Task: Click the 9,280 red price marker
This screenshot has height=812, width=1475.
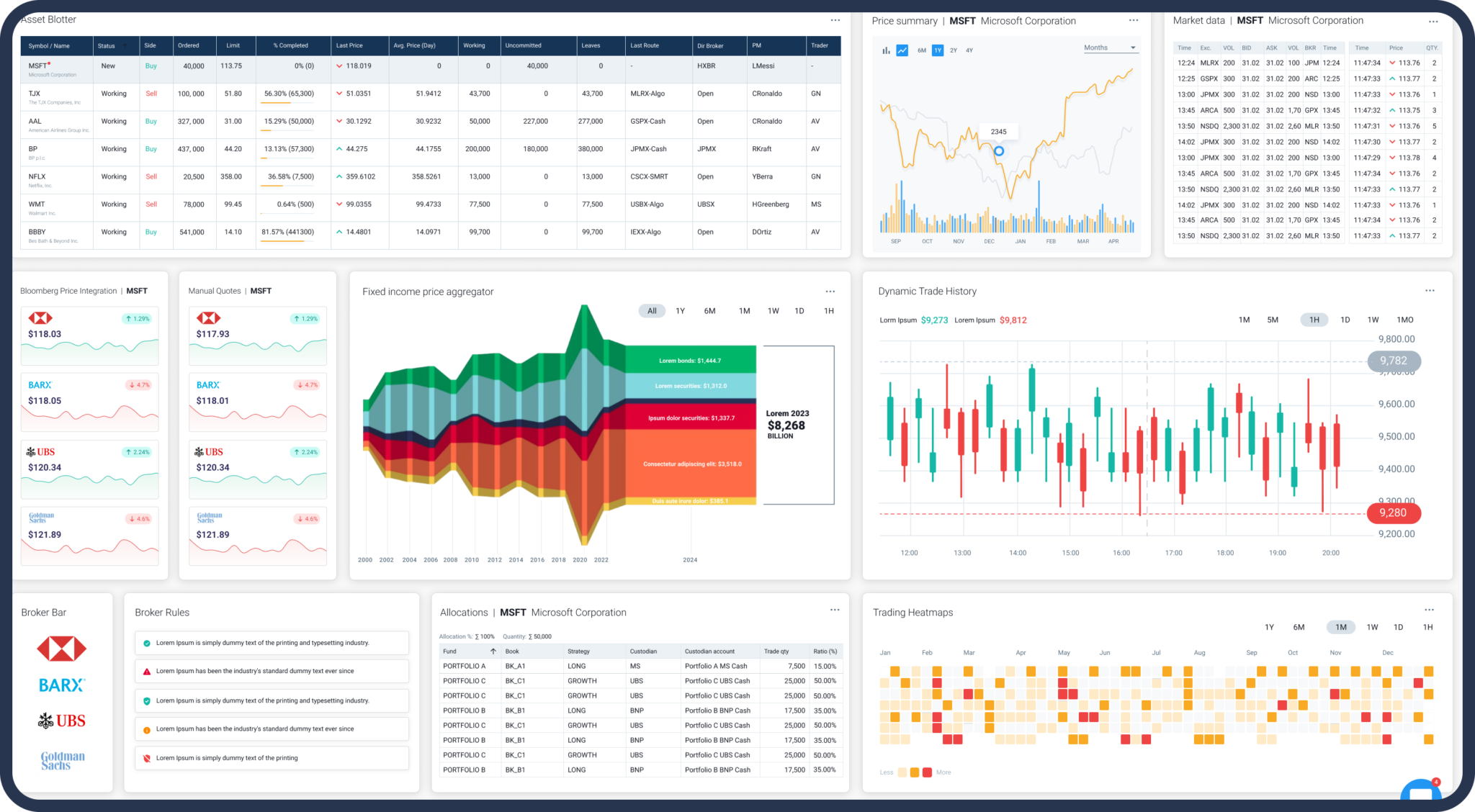Action: 1393,513
